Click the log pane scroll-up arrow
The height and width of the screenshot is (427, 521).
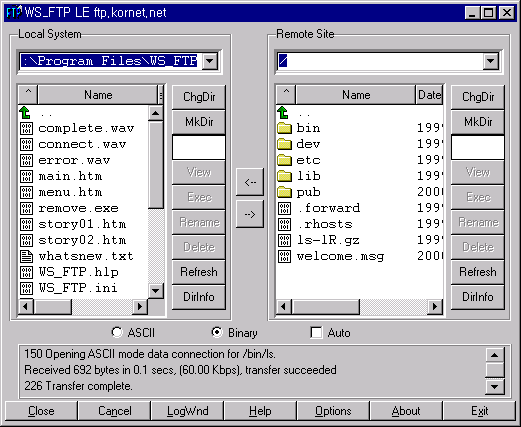[495, 355]
